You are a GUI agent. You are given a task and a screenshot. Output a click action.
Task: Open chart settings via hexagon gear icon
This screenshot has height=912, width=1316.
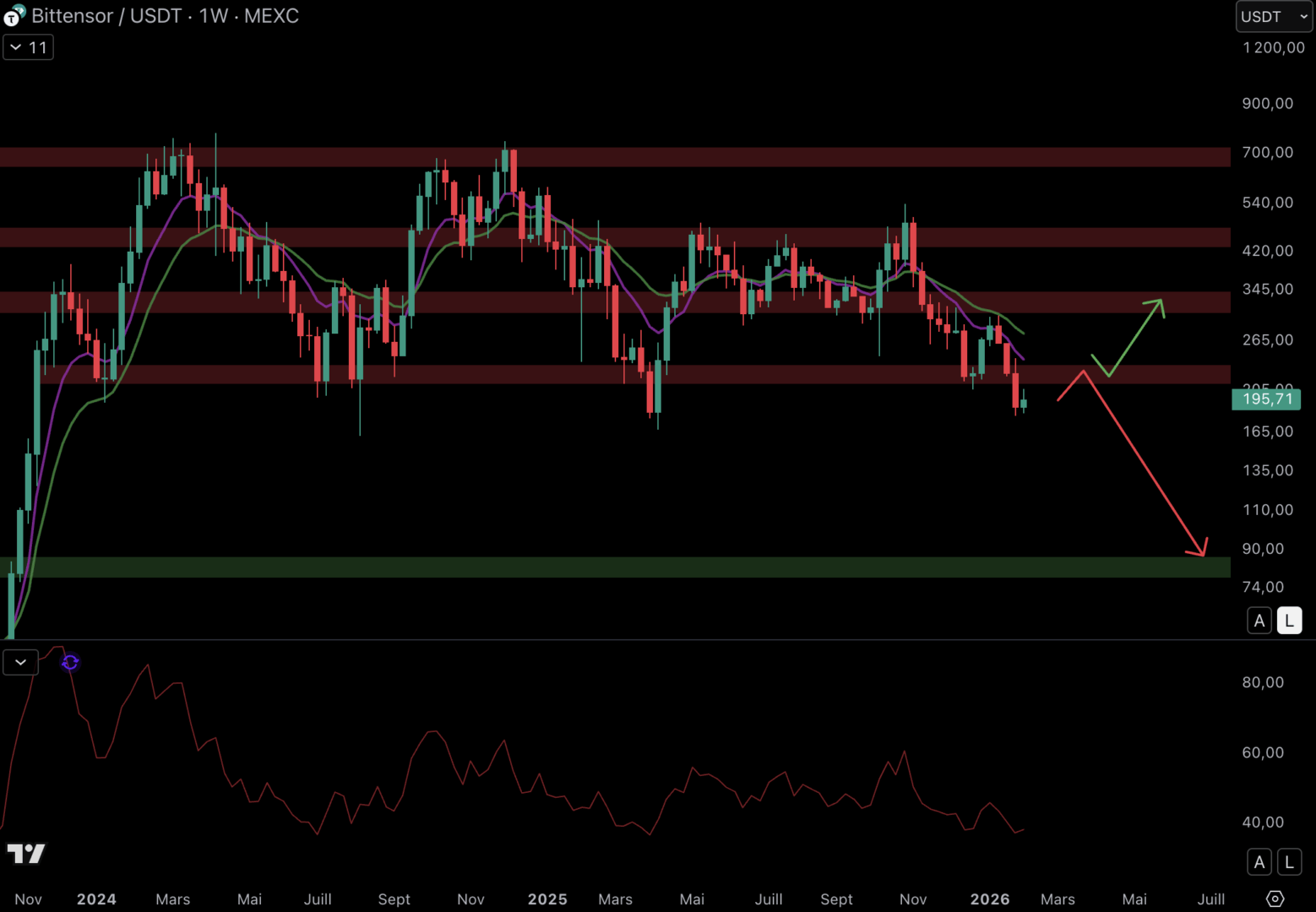(1275, 898)
